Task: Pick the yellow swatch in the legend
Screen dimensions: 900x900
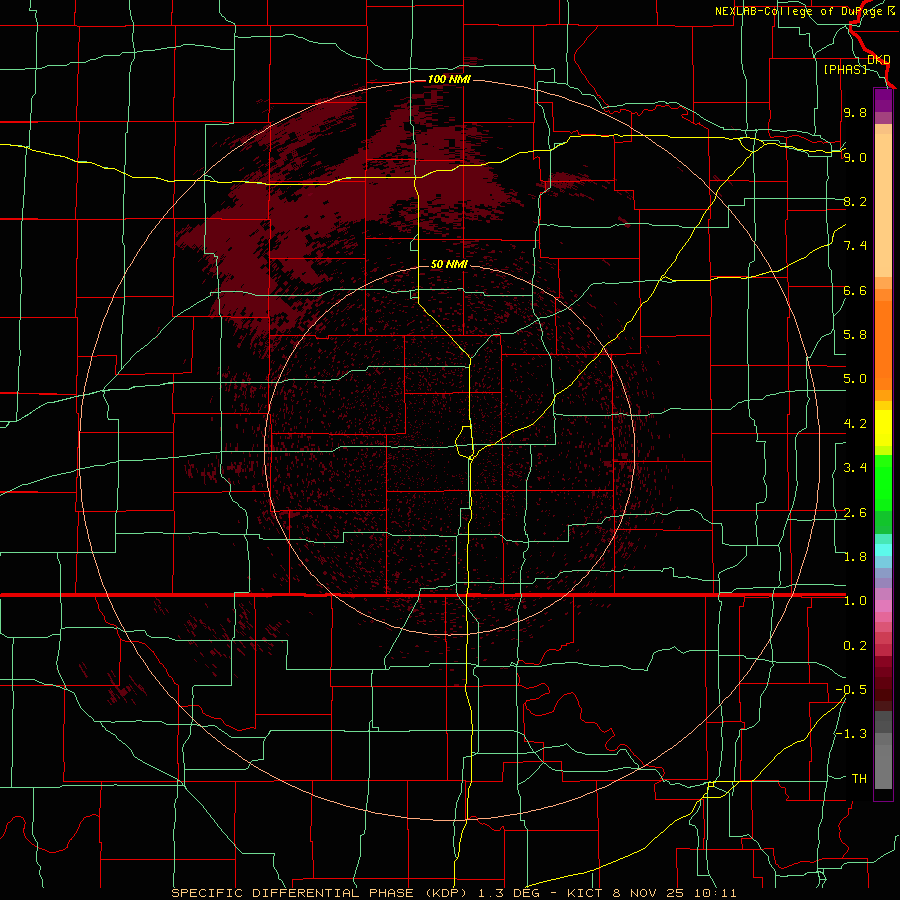Action: coord(883,428)
